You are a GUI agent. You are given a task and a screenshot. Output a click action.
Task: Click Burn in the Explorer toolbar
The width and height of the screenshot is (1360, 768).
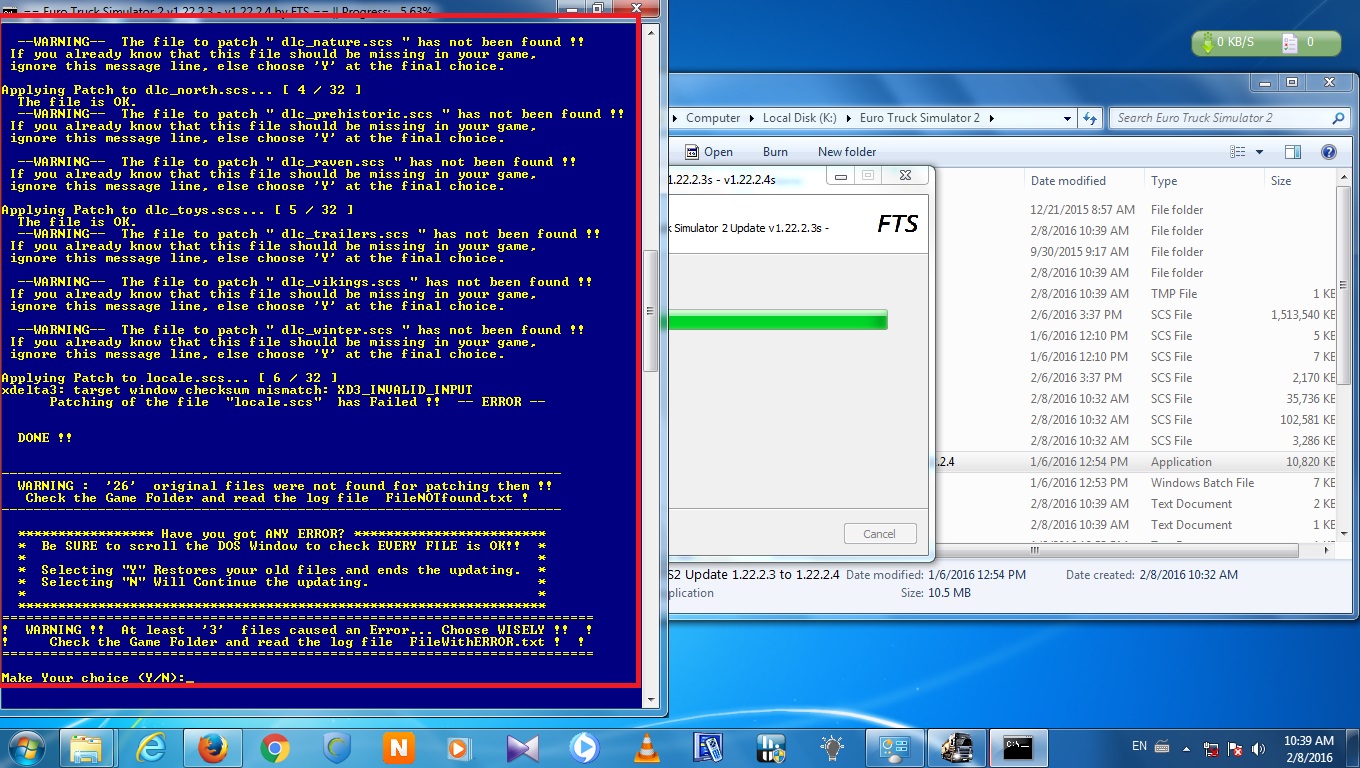(x=775, y=152)
